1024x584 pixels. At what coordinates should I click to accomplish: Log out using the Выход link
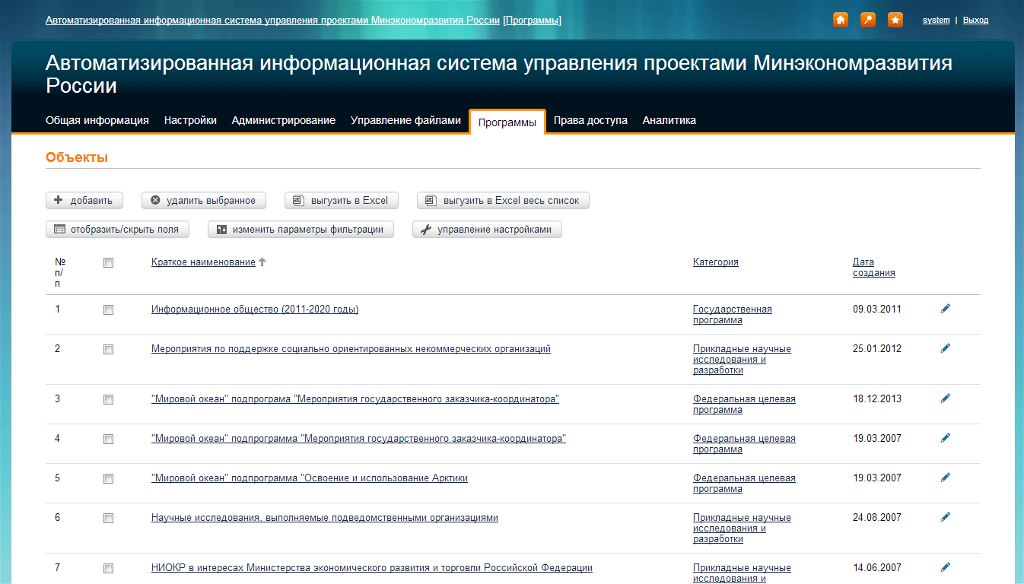click(975, 20)
